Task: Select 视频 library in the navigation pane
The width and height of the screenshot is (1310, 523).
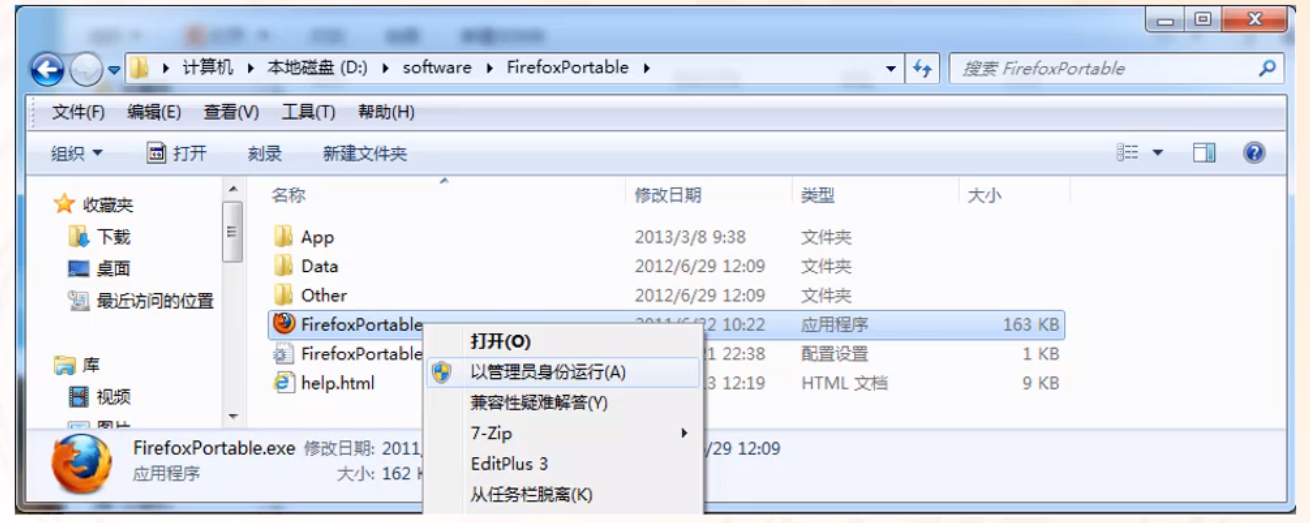Action: pos(114,397)
